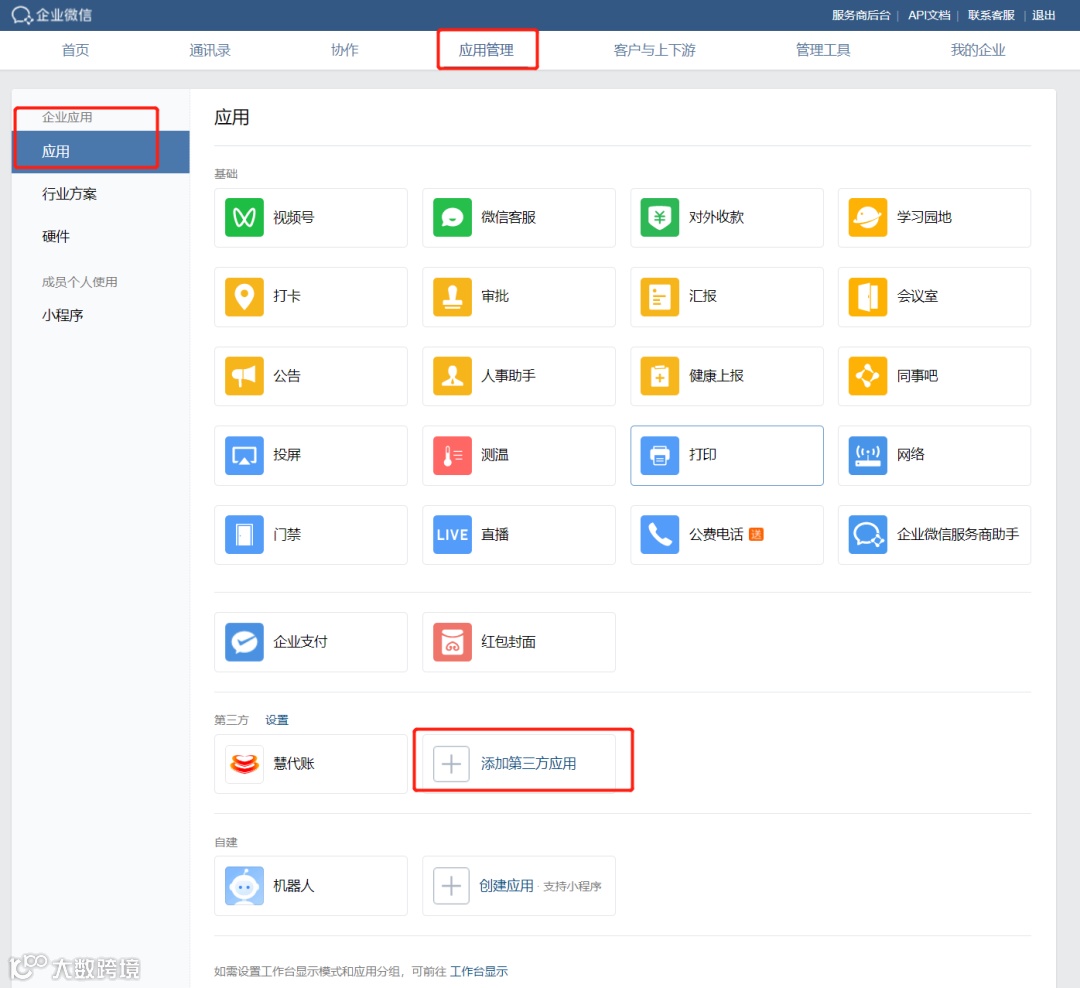Switch to the 管理工具 tab
1080x988 pixels.
pos(823,50)
